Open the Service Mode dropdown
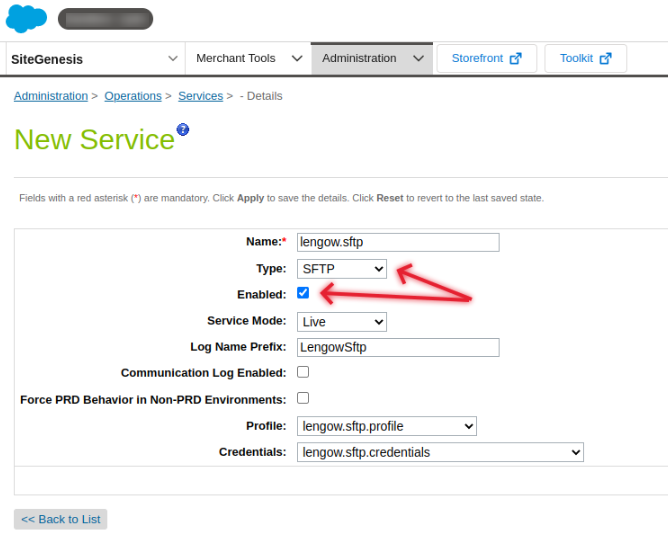The image size is (668, 548). (342, 322)
